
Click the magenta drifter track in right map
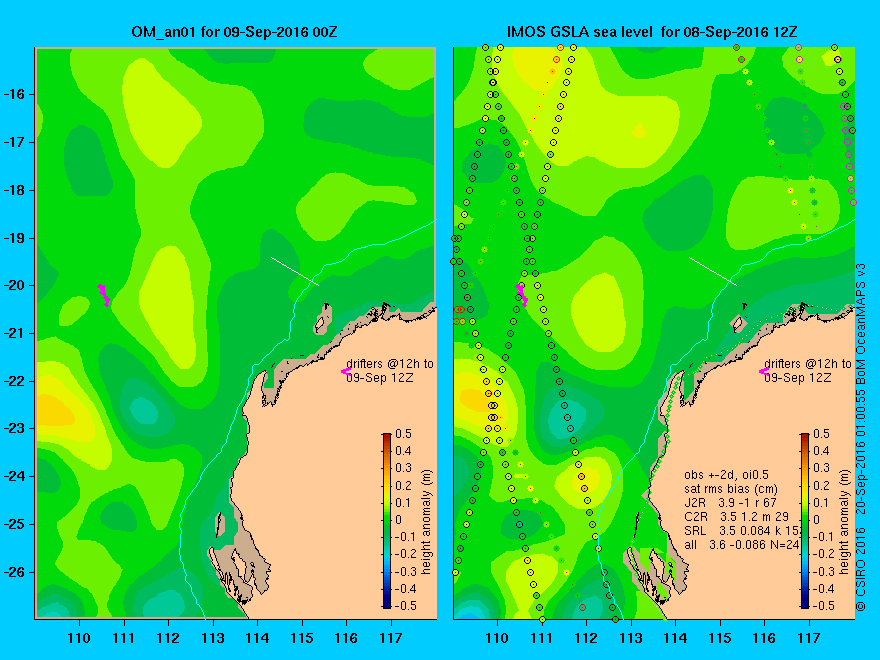coord(522,295)
